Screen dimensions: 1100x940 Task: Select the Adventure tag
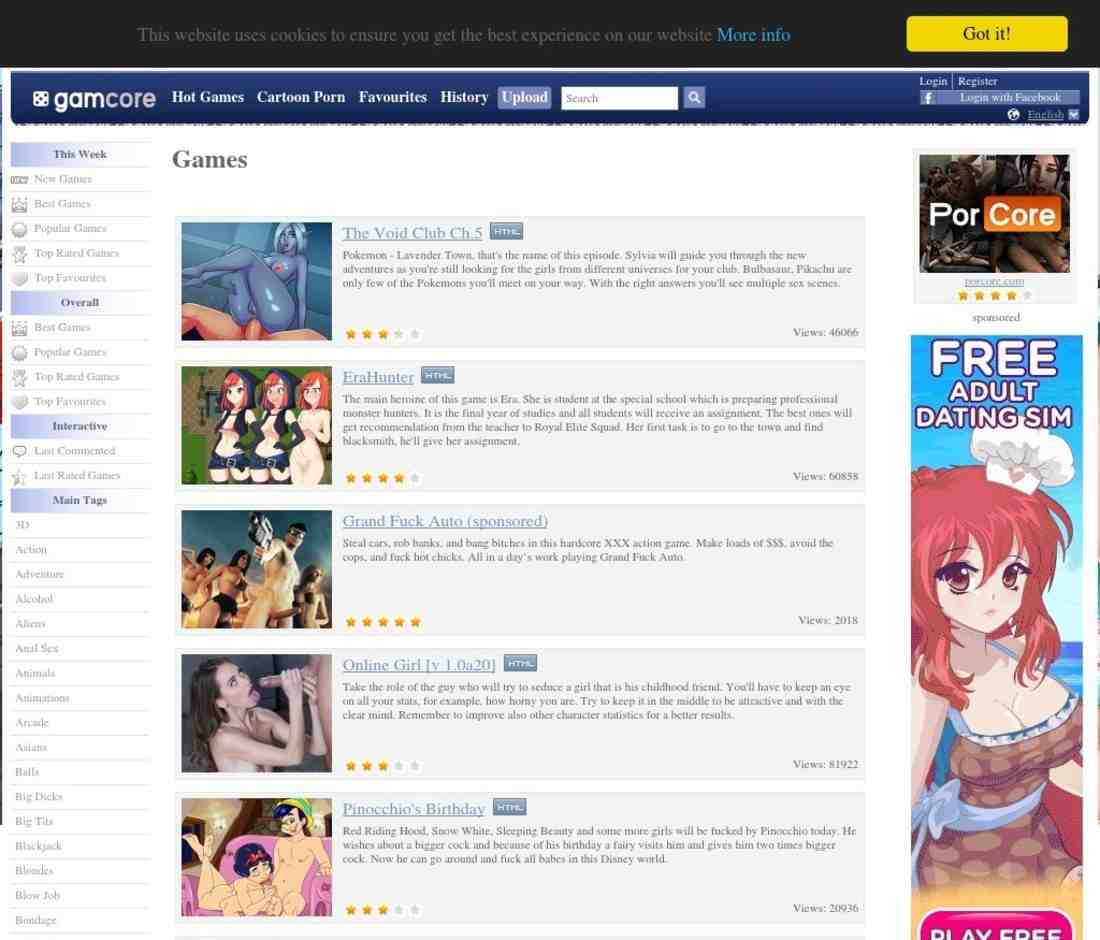click(39, 574)
